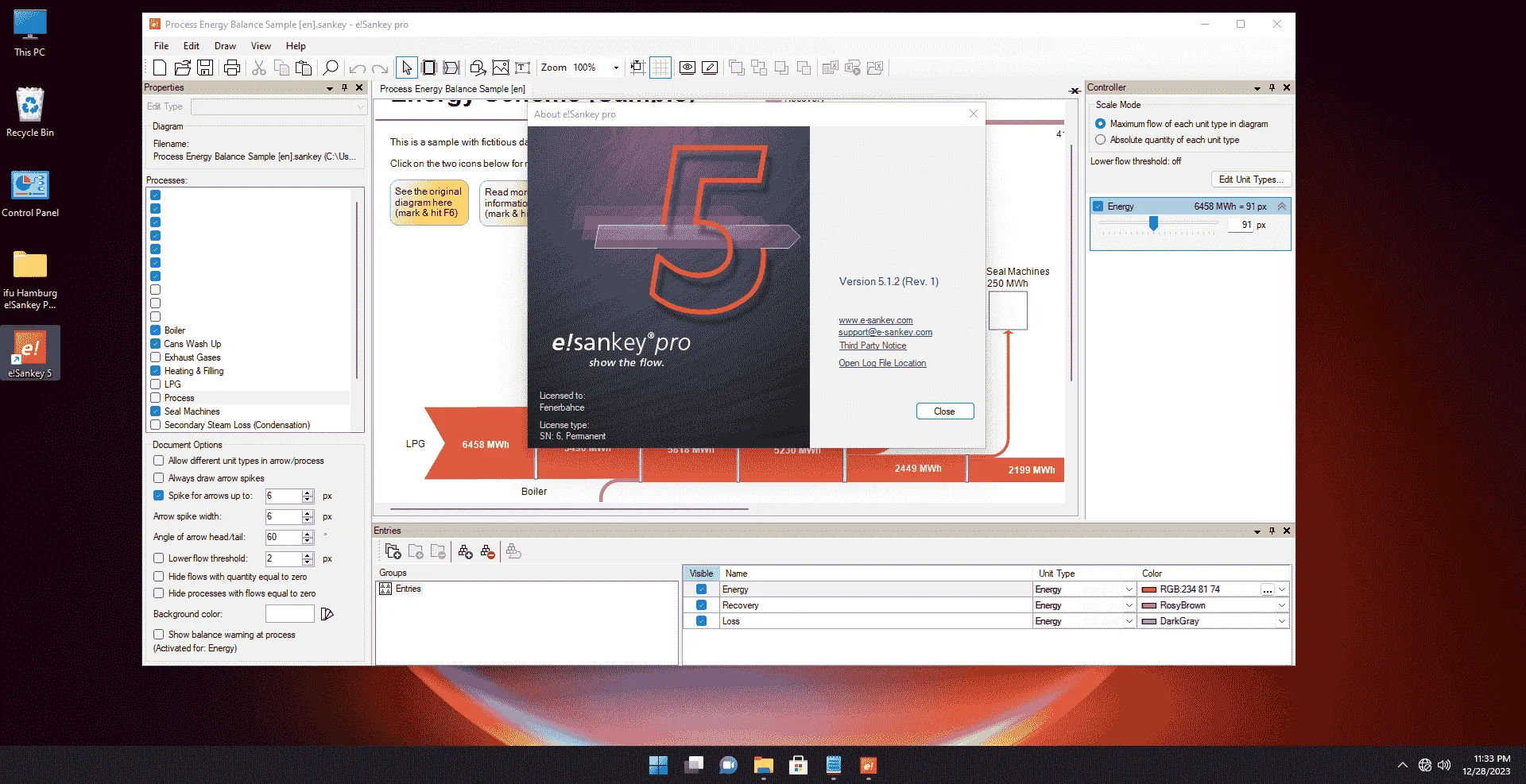
Task: Open the Third Party Notice link
Action: click(873, 346)
